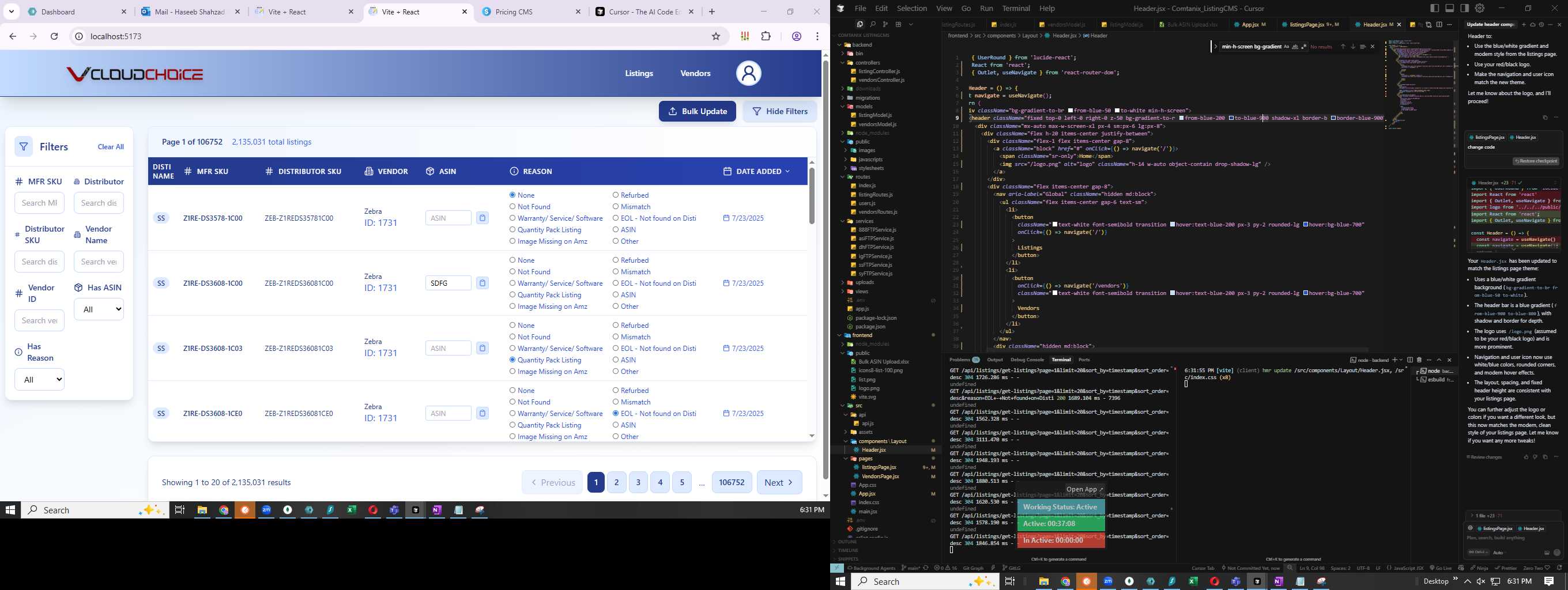This screenshot has width=1568, height=590.
Task: Toggle Use Regular Expression in the find widget
Action: click(1303, 47)
